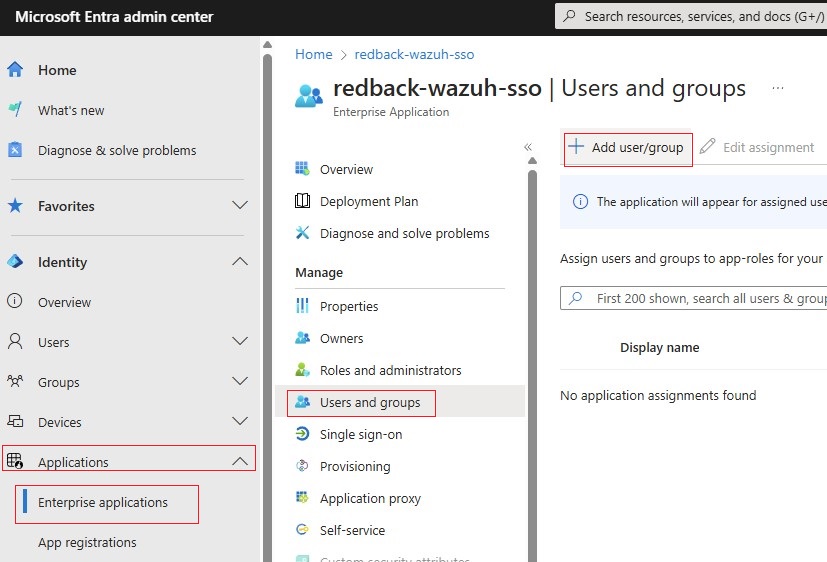Click the redback-wazuh-sso header users icon
The image size is (827, 562).
pyautogui.click(x=309, y=96)
